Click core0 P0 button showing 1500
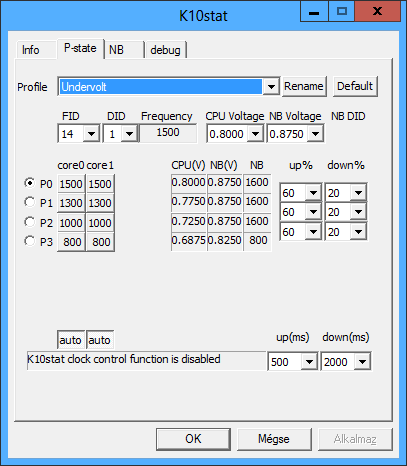This screenshot has height=466, width=407. [x=71, y=184]
